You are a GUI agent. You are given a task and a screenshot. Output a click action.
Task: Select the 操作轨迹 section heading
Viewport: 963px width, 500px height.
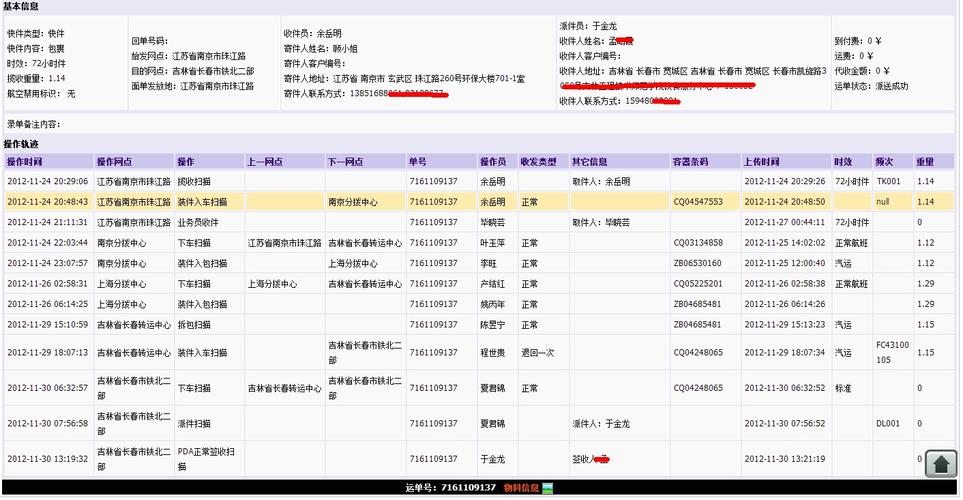coord(21,144)
